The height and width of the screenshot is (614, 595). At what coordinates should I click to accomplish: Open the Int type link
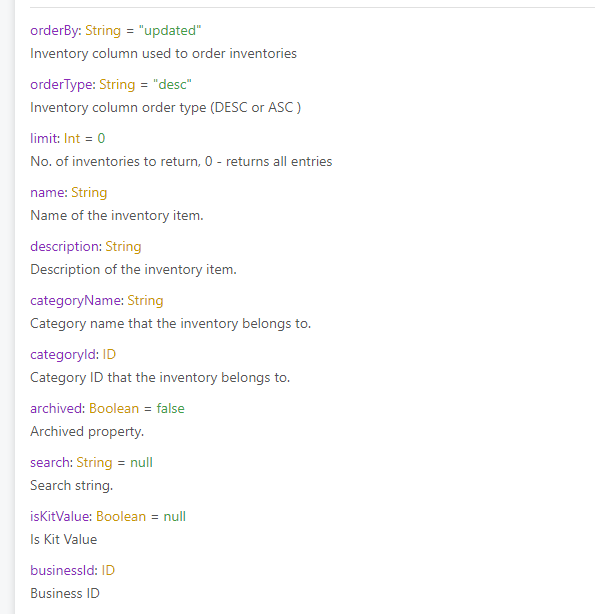click(72, 139)
